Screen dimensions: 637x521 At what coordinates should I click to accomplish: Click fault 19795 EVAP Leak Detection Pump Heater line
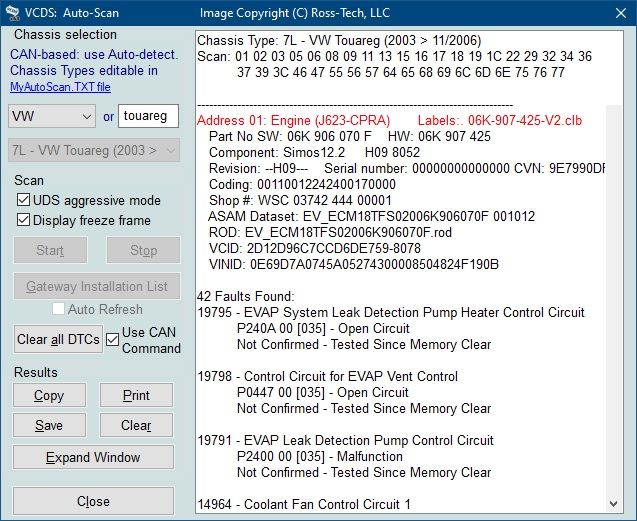click(x=391, y=313)
